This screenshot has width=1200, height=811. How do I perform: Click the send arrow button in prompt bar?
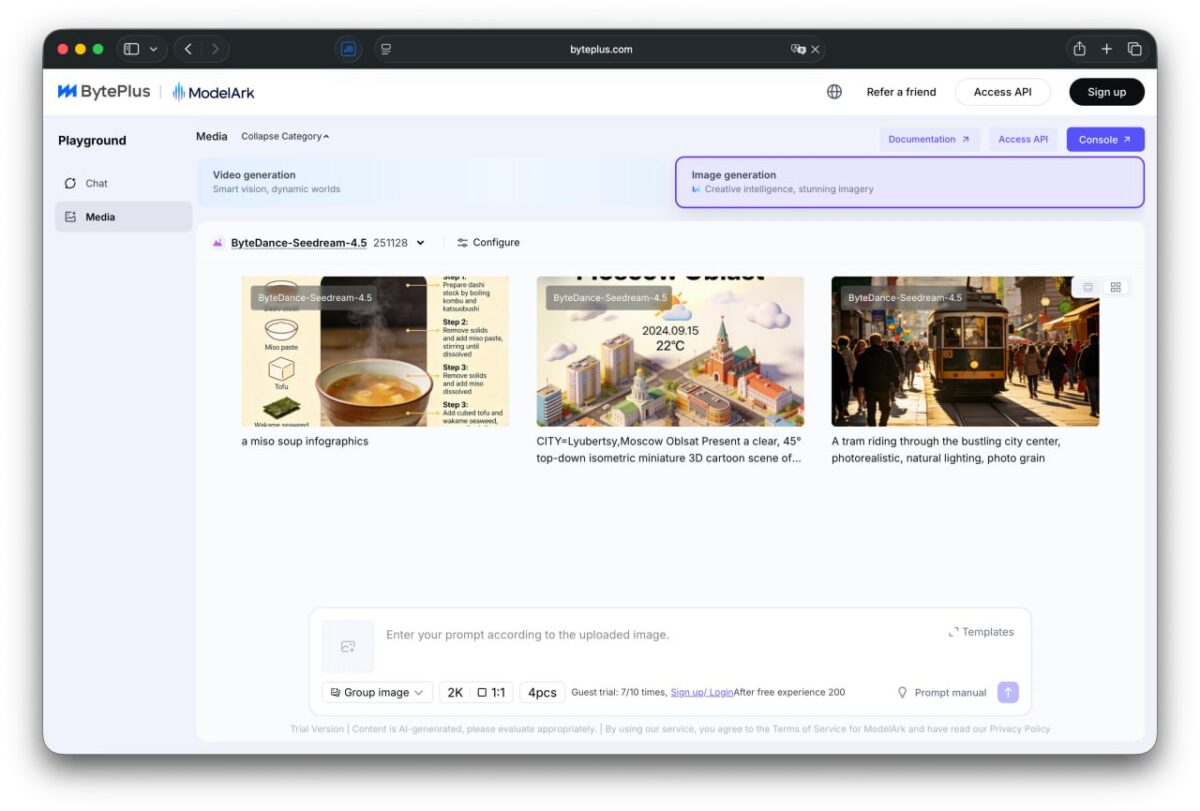click(1007, 692)
